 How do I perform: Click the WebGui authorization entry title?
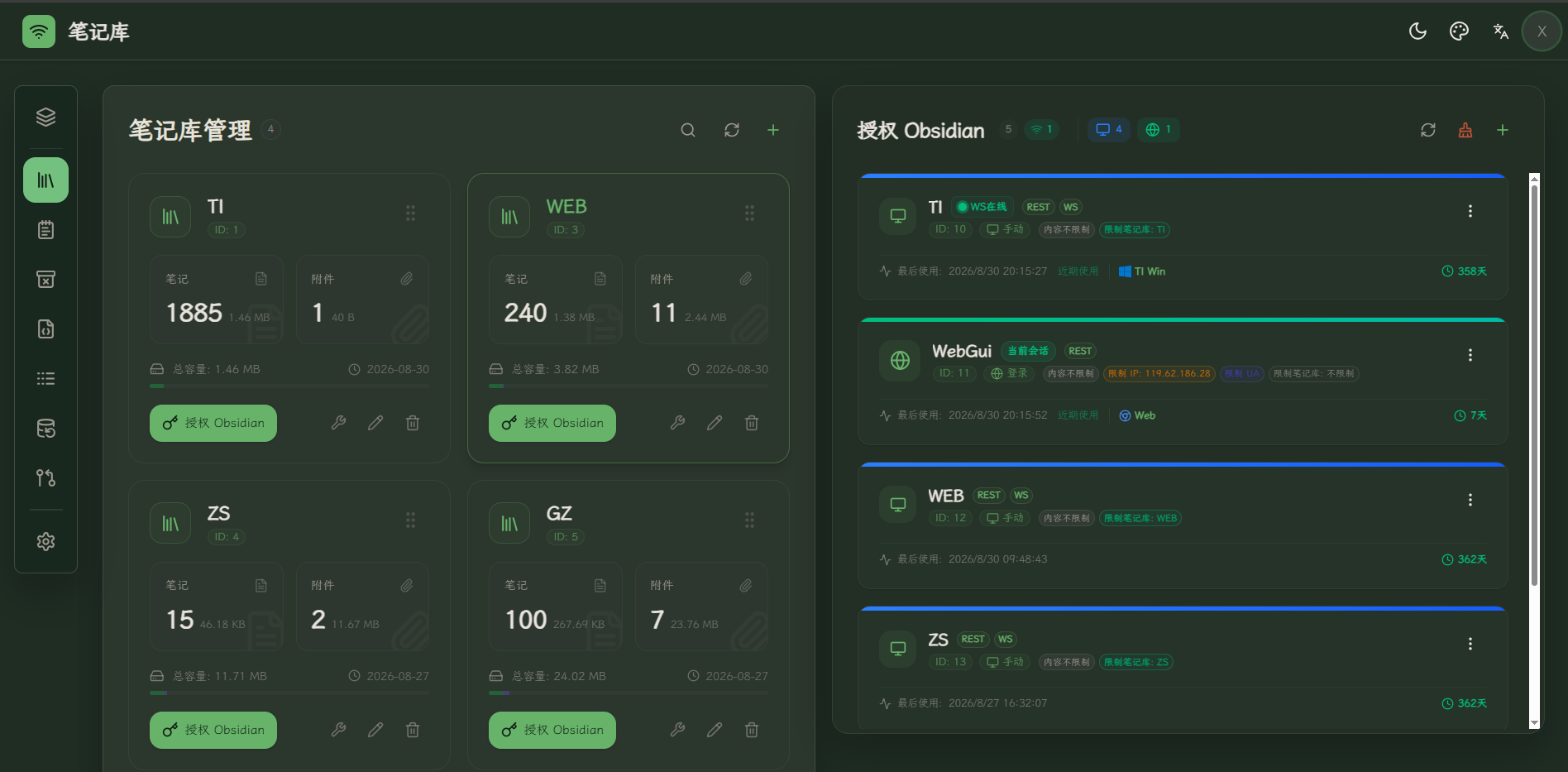tap(962, 351)
